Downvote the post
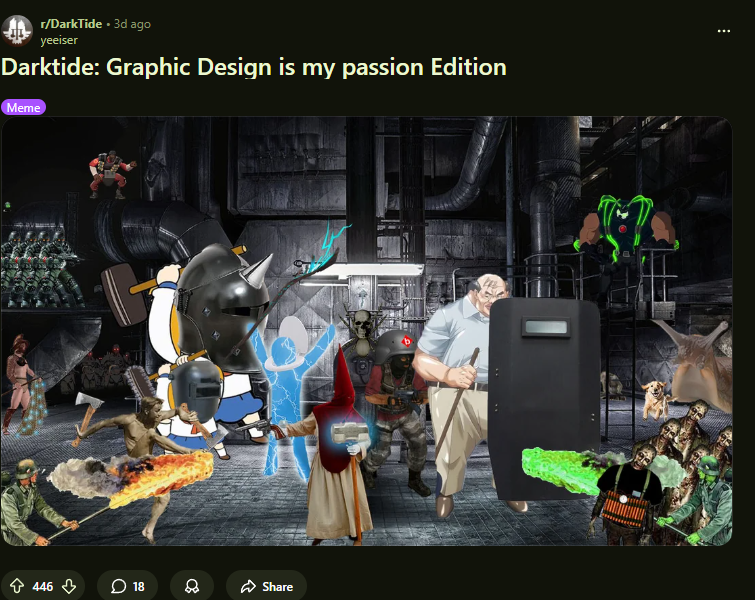Screen dimensions: 755x600 69,586
